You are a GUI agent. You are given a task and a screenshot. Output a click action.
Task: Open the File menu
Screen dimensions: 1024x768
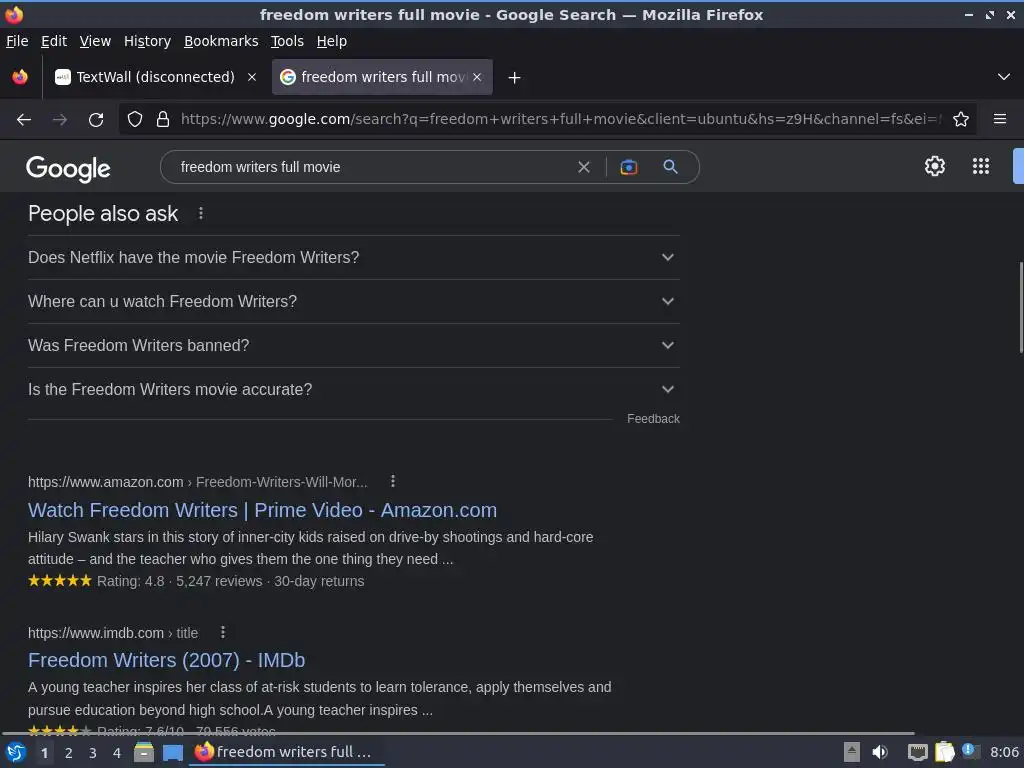tap(17, 41)
